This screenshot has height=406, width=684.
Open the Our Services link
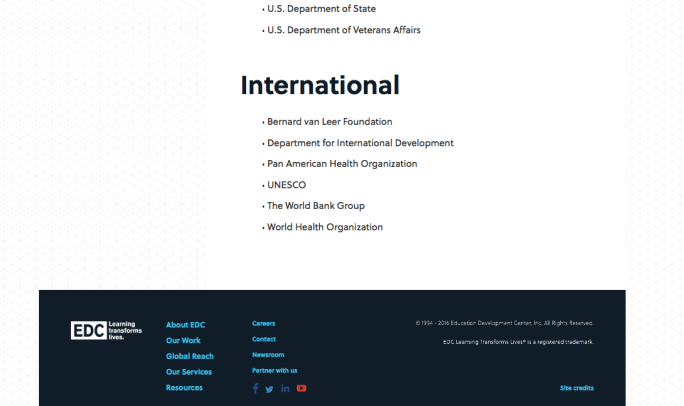click(x=189, y=372)
